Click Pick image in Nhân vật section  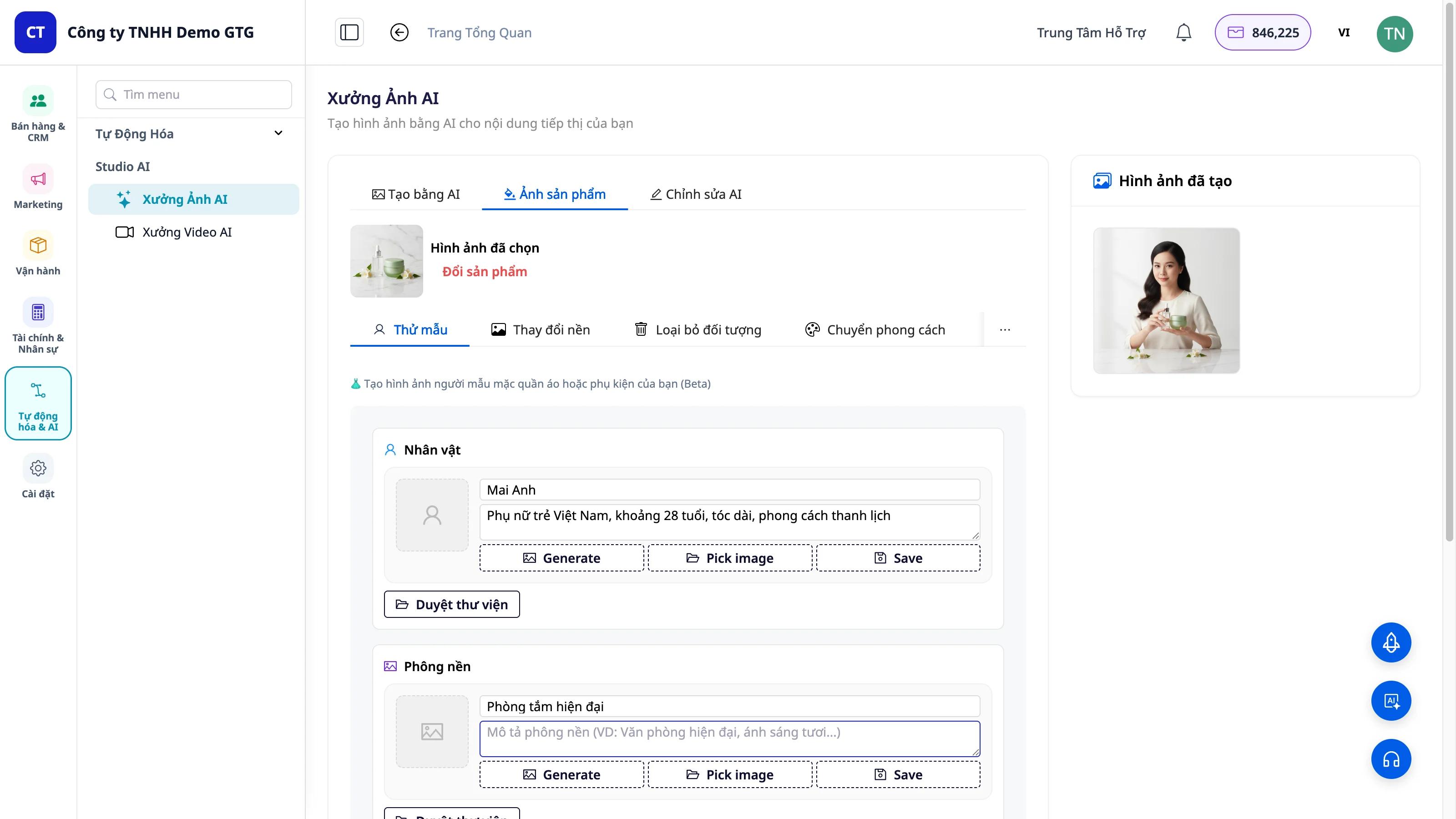(730, 558)
